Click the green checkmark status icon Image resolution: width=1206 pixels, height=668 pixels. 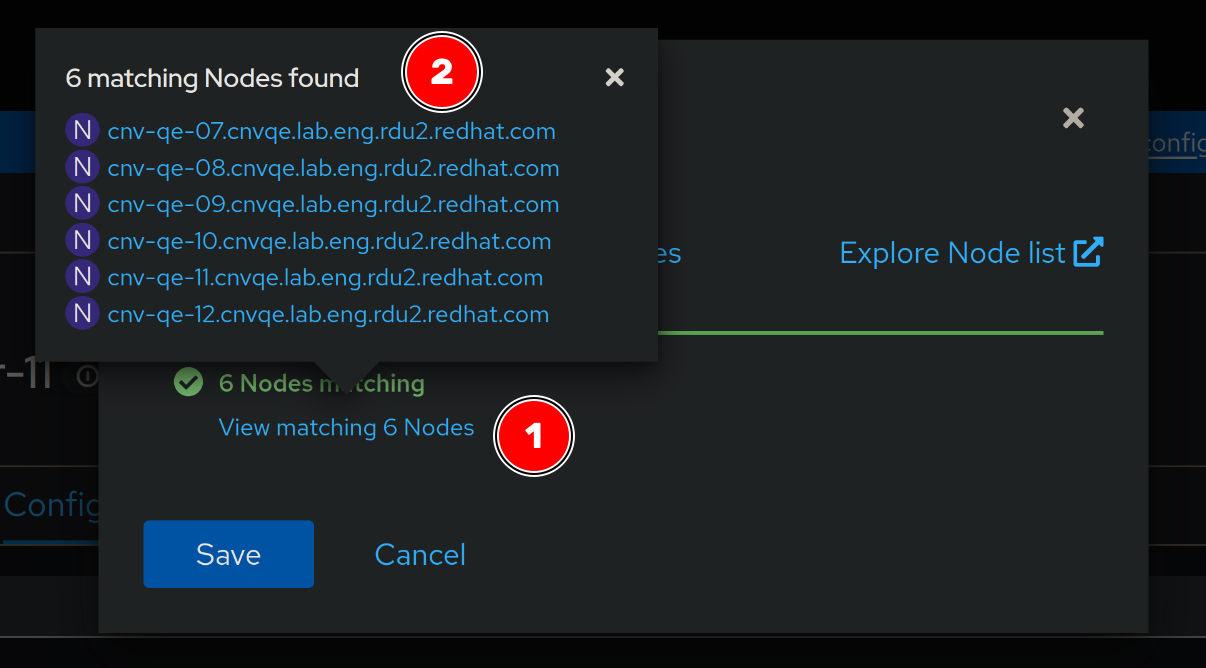tap(188, 383)
